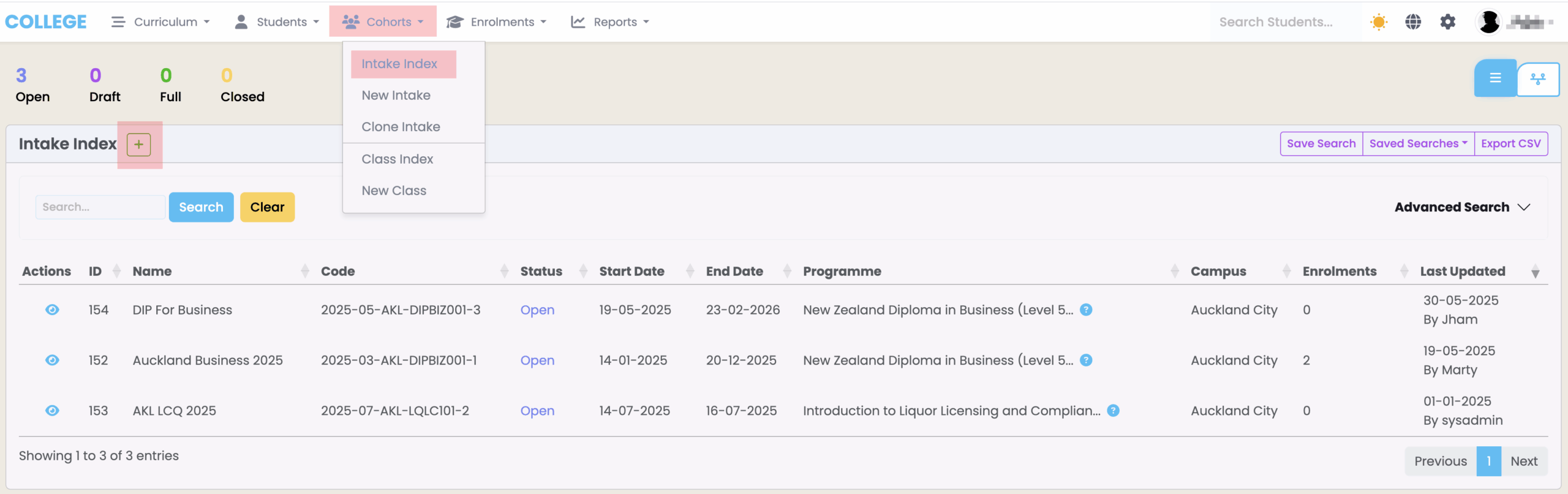Screen dimensions: 1568x494
Task: Show programme info for Auckland Business 2025
Action: (1086, 360)
